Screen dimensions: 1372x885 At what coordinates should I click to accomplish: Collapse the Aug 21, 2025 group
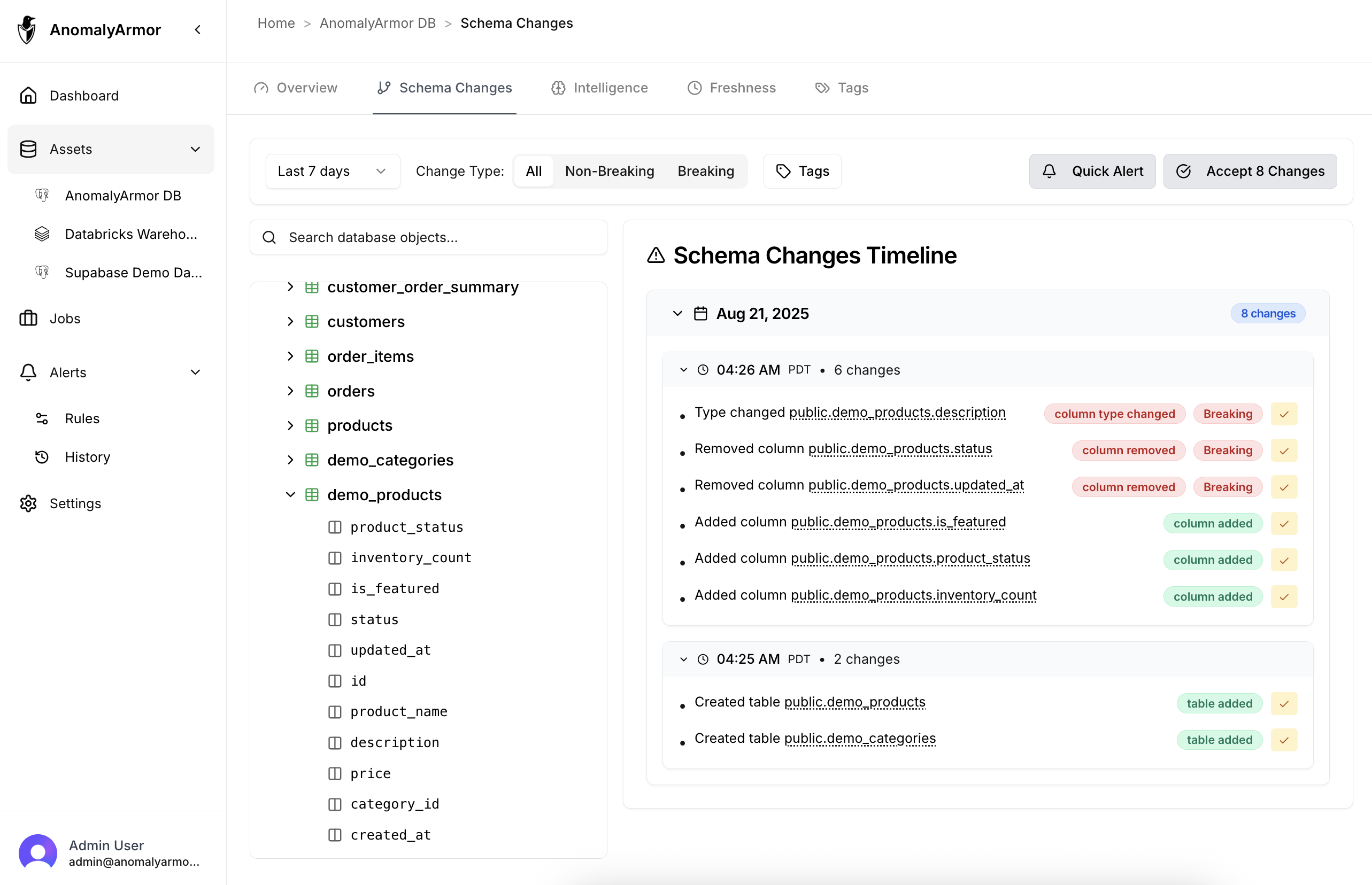(x=677, y=314)
